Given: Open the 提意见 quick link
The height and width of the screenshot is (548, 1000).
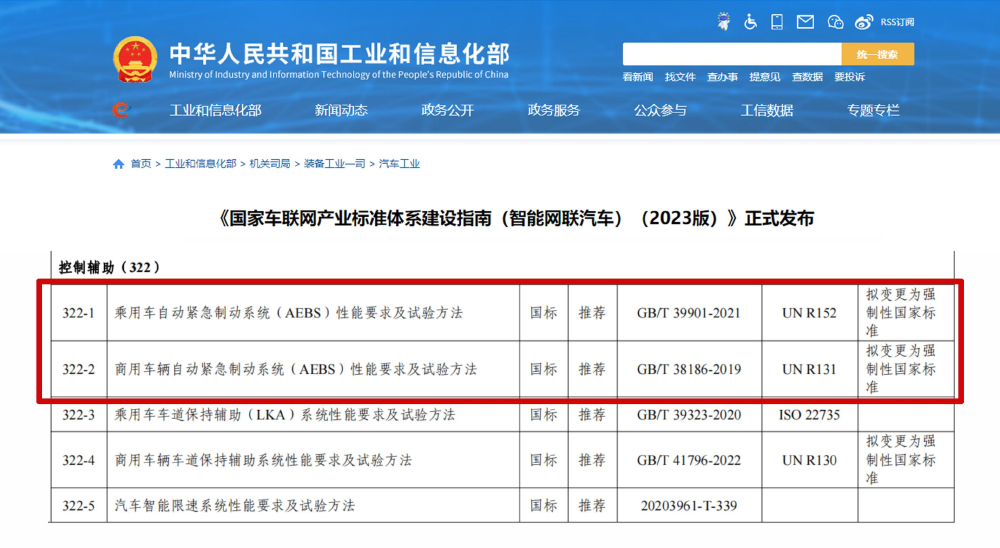Looking at the screenshot, I should [765, 77].
